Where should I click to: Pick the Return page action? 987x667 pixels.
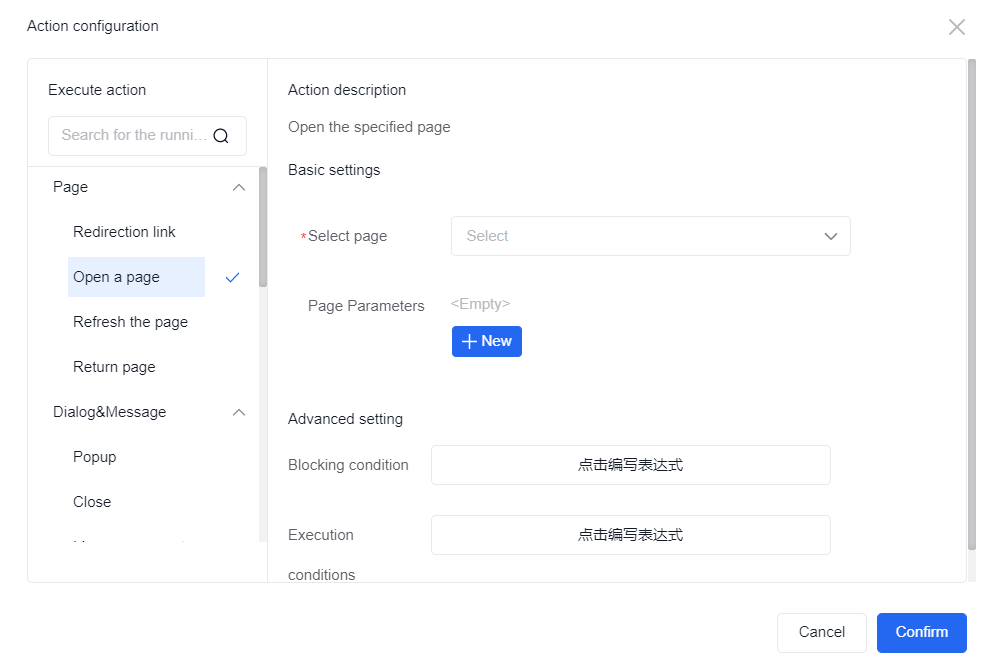[x=114, y=367]
